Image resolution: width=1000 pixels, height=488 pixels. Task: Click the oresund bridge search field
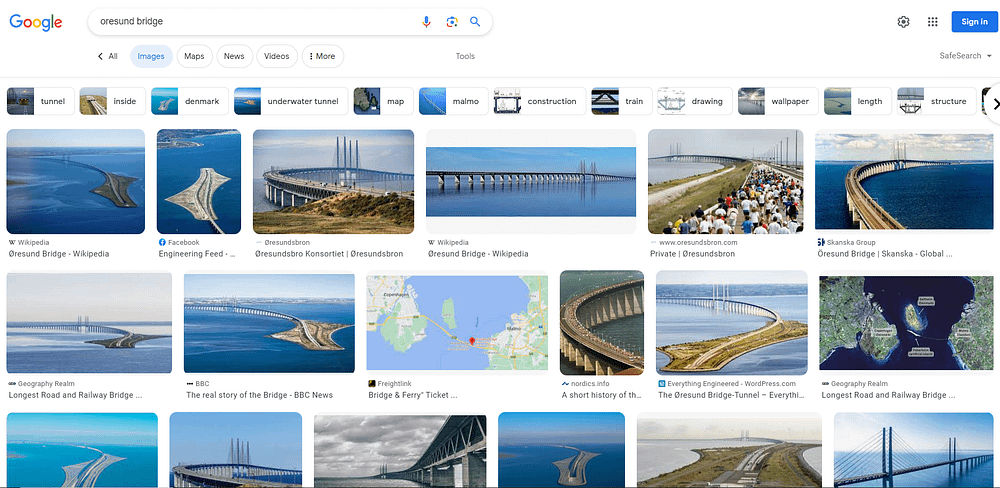(x=255, y=22)
